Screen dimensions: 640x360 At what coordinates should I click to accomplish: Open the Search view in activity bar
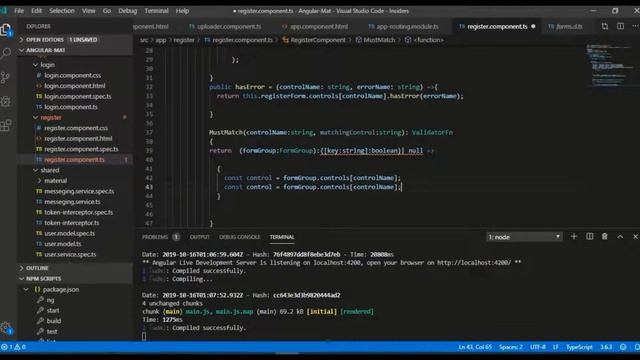pos(6,53)
